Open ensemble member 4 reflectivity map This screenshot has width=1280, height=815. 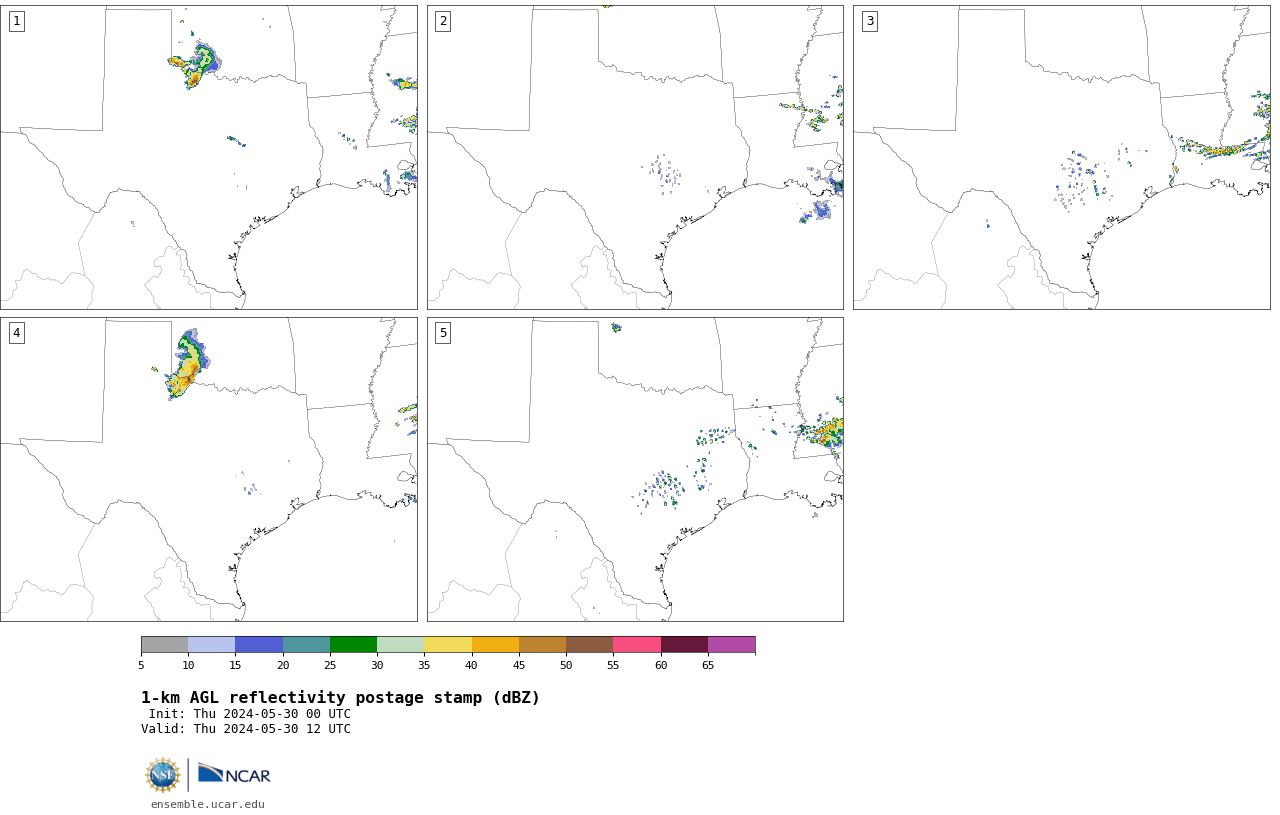[x=209, y=469]
